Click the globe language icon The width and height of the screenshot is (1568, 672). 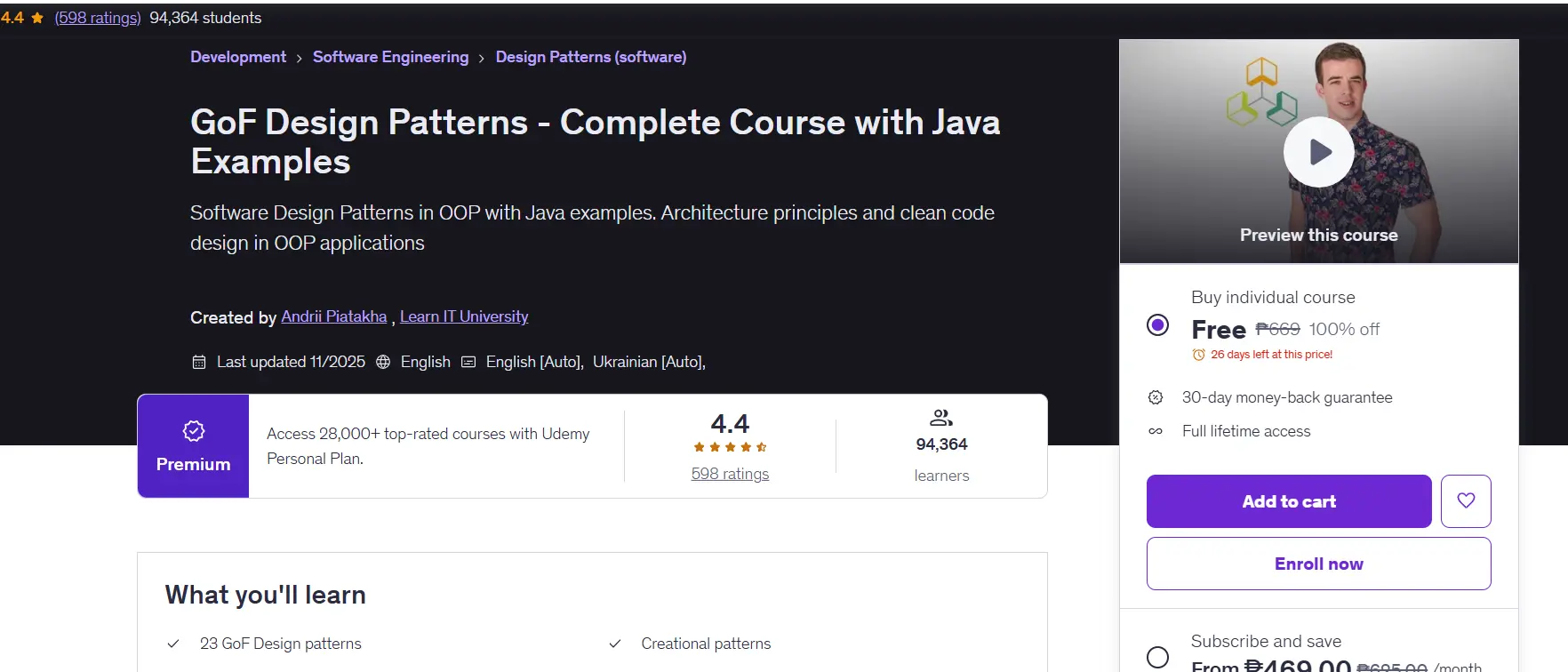(383, 362)
